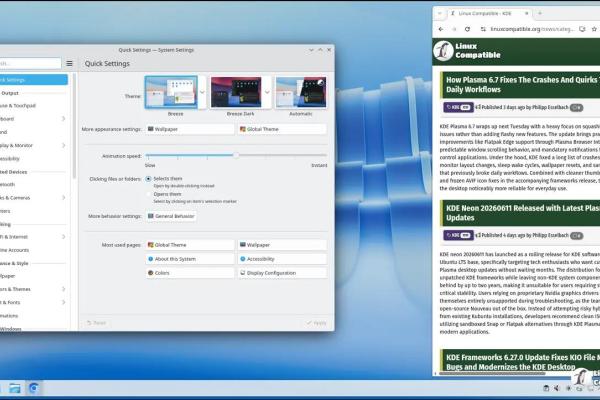Image resolution: width=600 pixels, height=400 pixels.
Task: Open Wallpaper in Most used pages
Action: [x=282, y=245]
